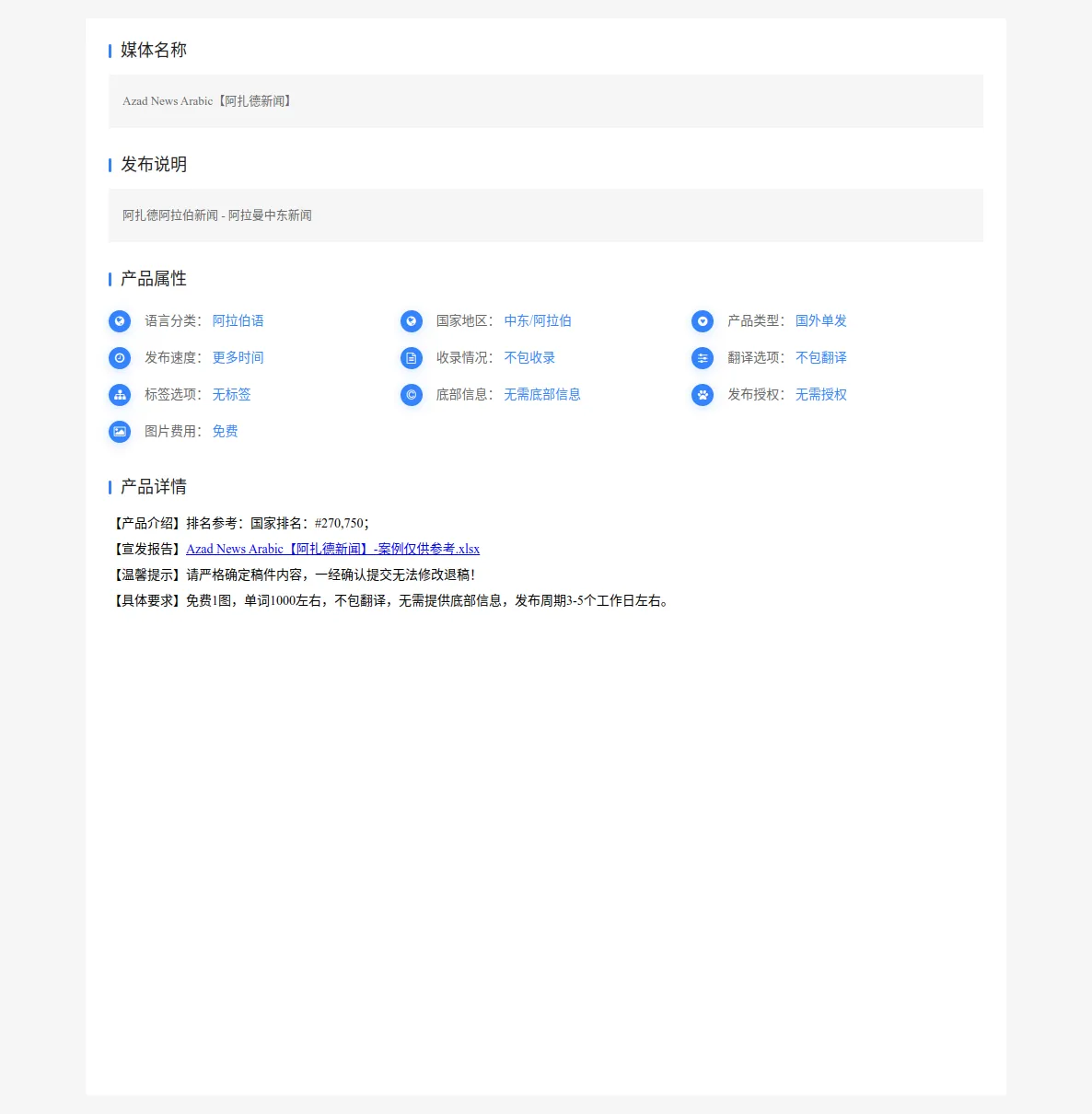Open the Azad News Arabic 案例仅供参考.xlsx link
This screenshot has height=1114, width=1092.
332,549
